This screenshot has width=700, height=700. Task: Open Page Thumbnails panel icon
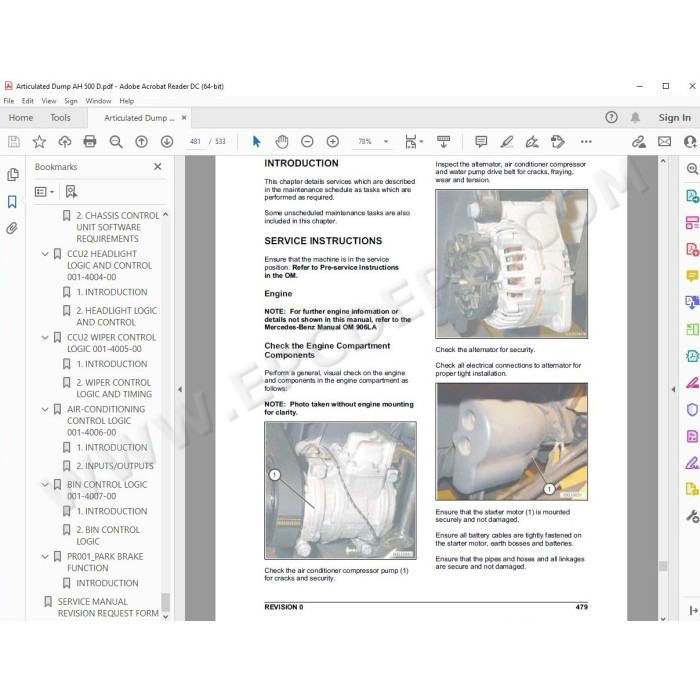click(12, 175)
